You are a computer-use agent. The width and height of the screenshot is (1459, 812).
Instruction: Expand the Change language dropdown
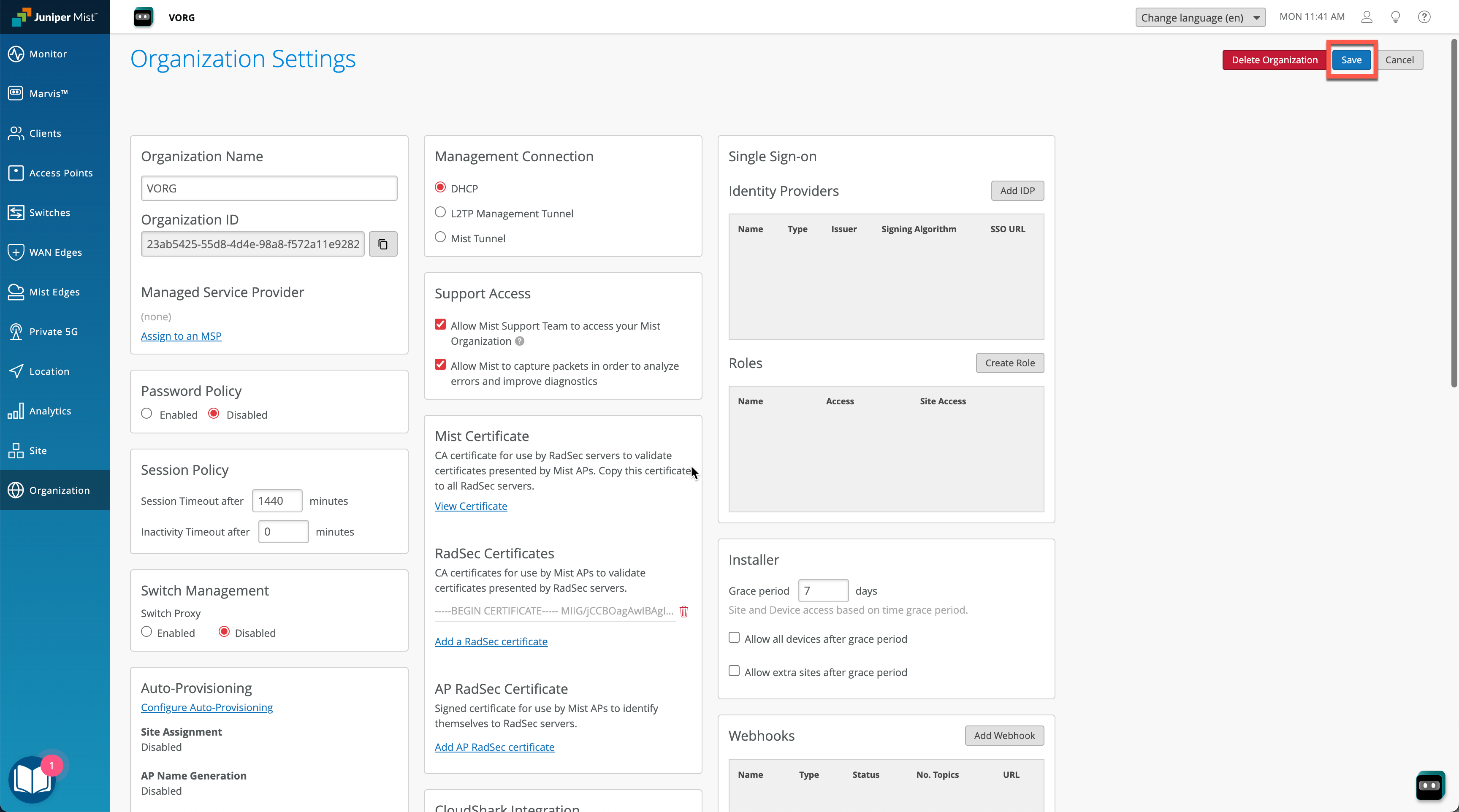(x=1200, y=18)
